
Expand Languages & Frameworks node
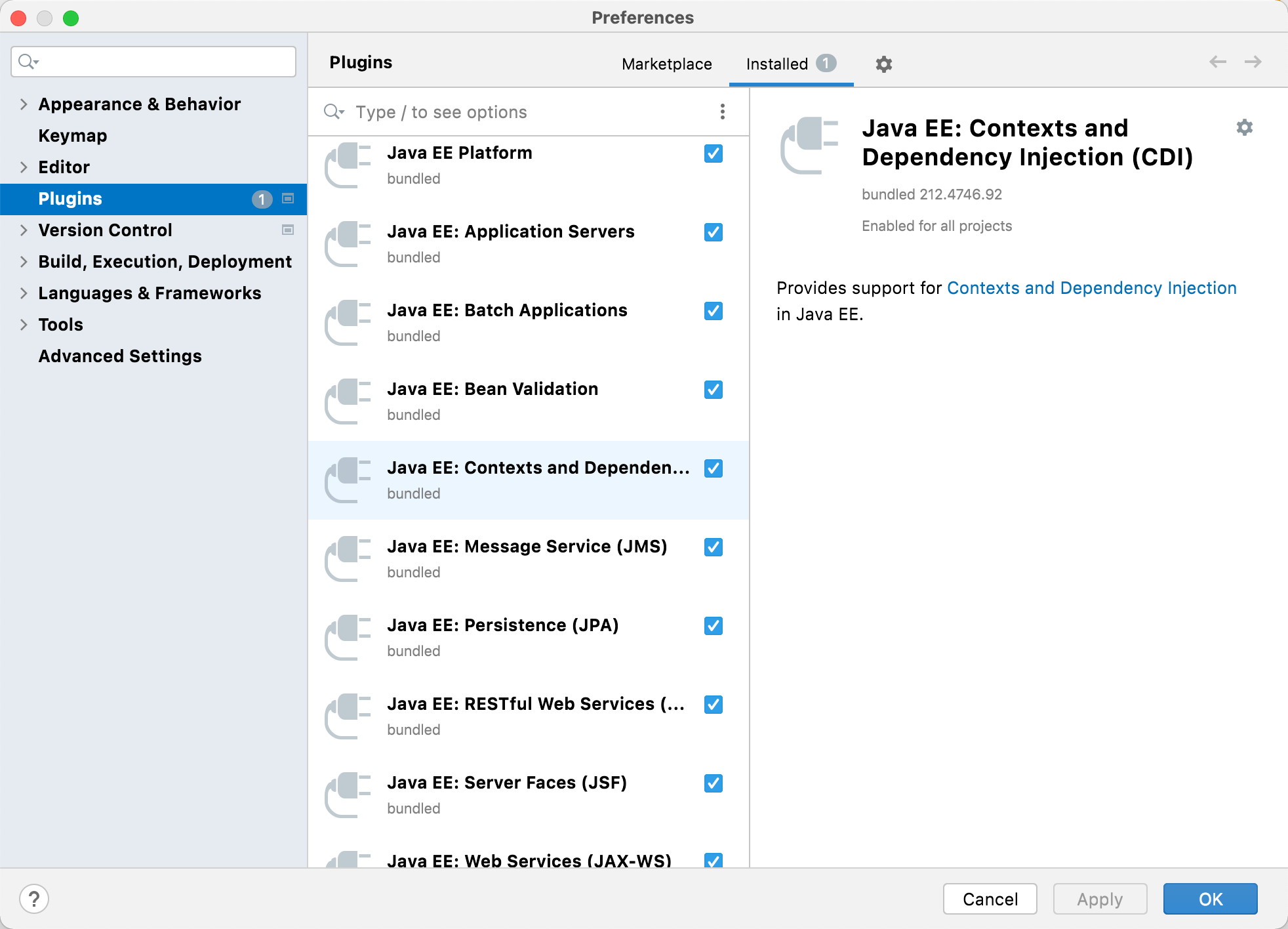[24, 293]
